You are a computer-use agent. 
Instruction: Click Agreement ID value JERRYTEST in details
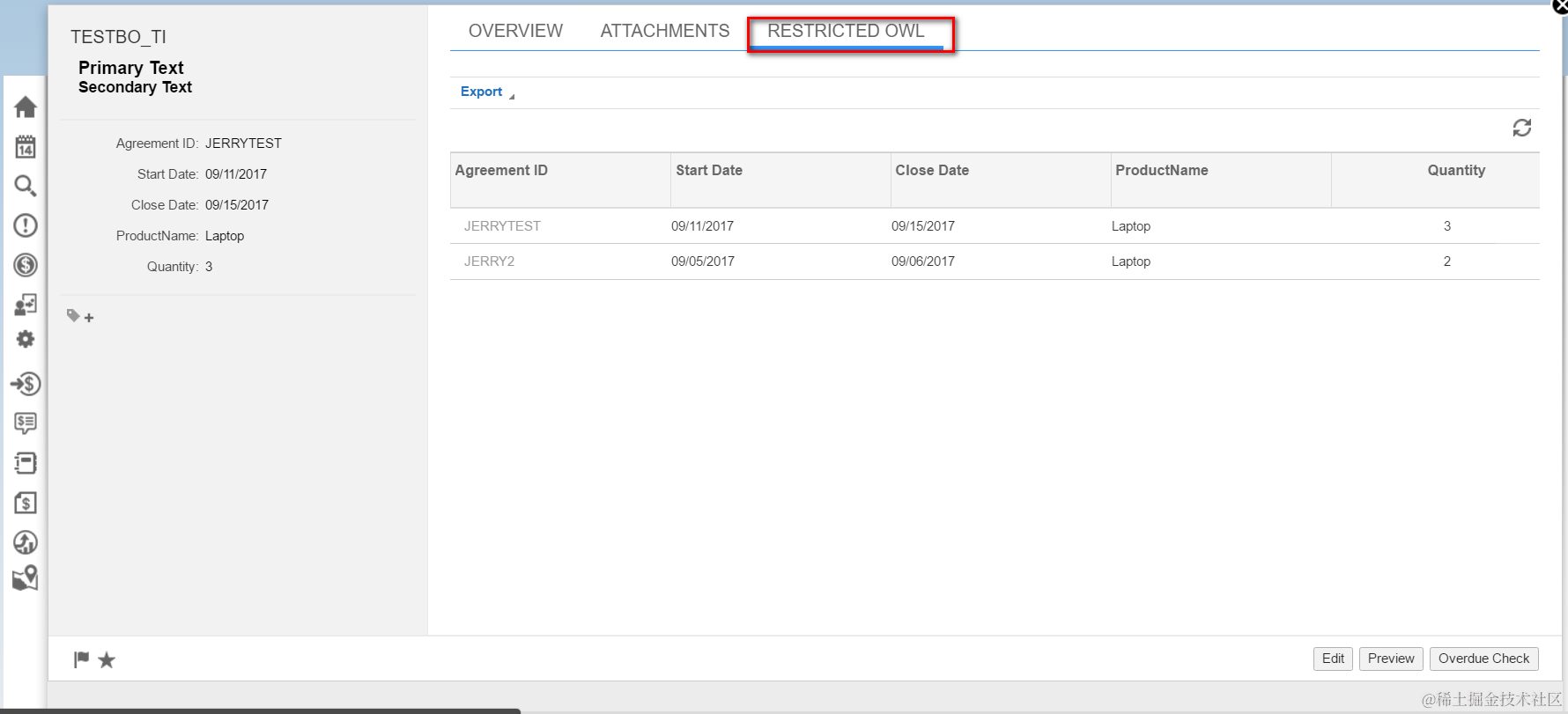pyautogui.click(x=243, y=144)
